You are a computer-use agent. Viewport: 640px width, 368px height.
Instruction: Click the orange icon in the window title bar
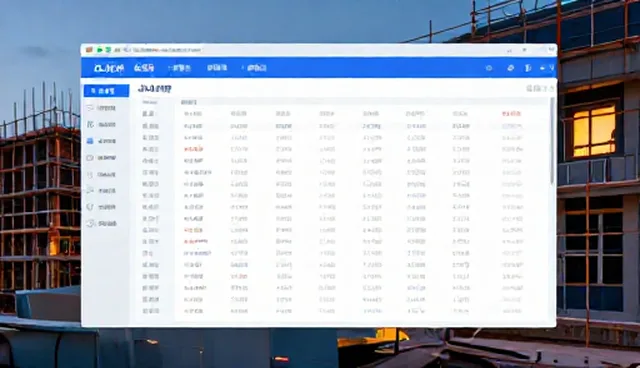tap(89, 50)
